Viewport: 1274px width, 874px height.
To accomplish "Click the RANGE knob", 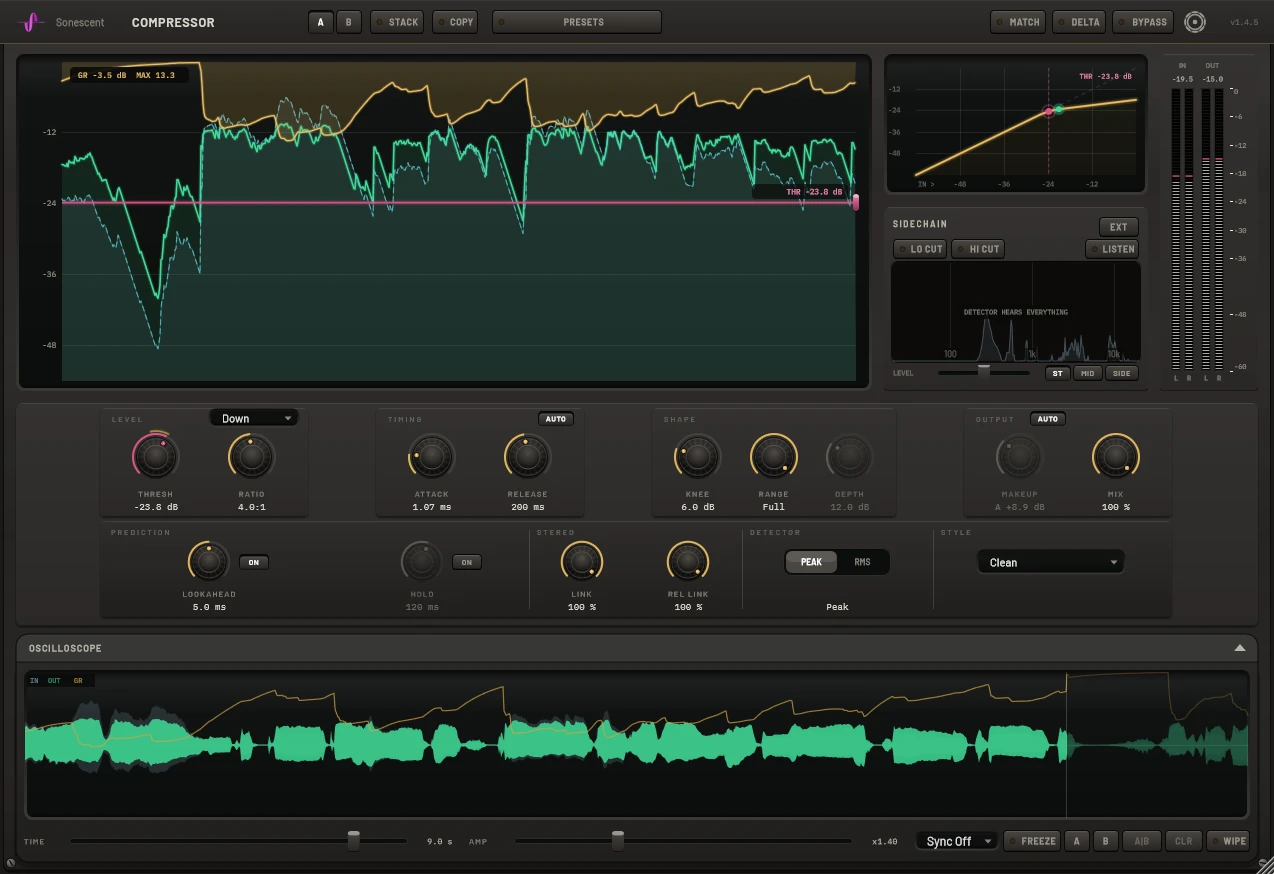I will 774,456.
